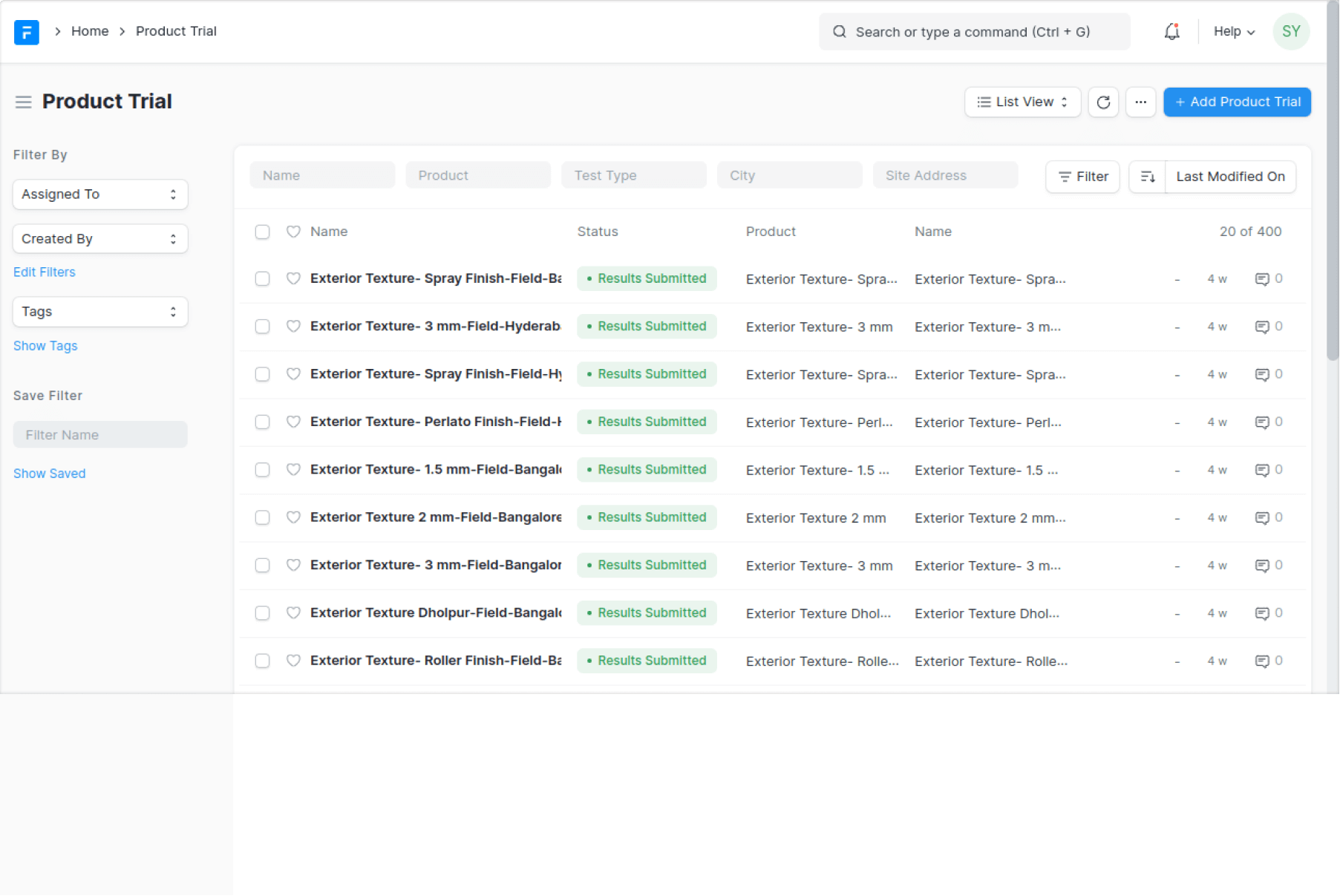Image resolution: width=1340 pixels, height=896 pixels.
Task: Click the Edit Filters link
Action: pyautogui.click(x=45, y=272)
